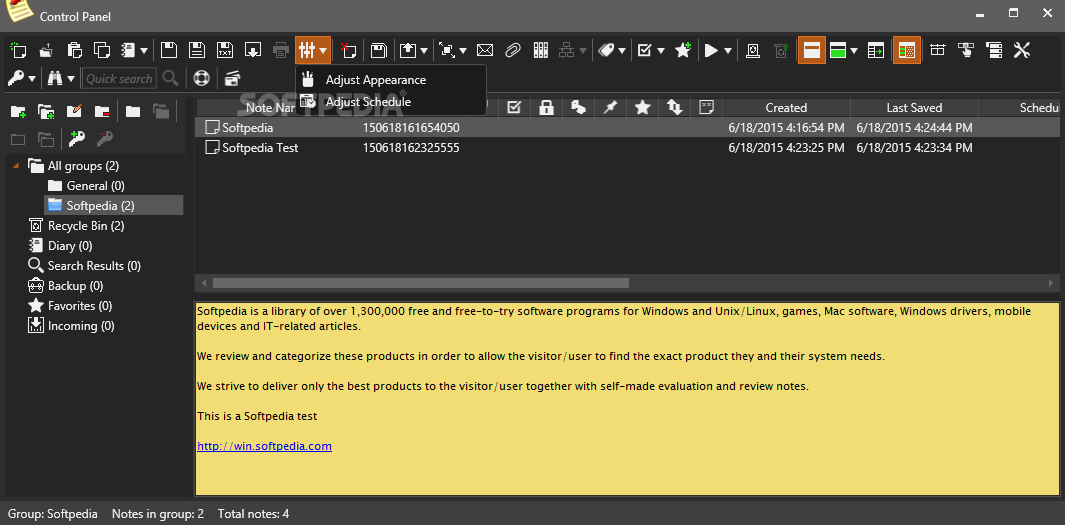Open the key password dropdown arrow

[32, 79]
